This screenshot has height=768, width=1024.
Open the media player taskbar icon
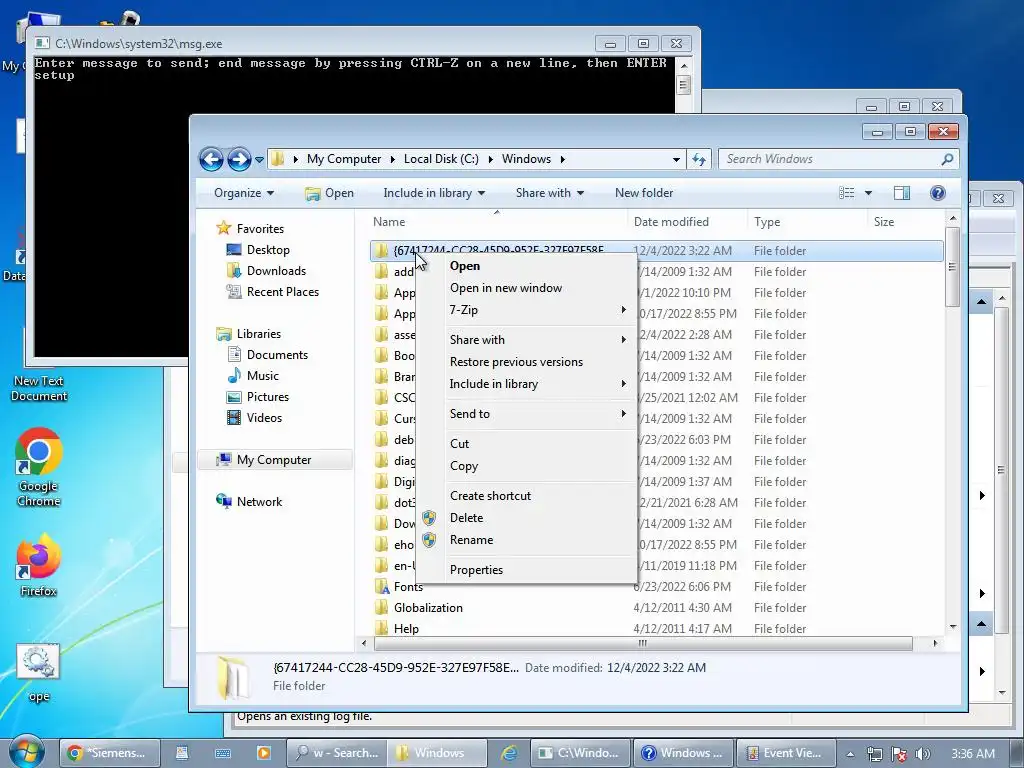(x=264, y=753)
